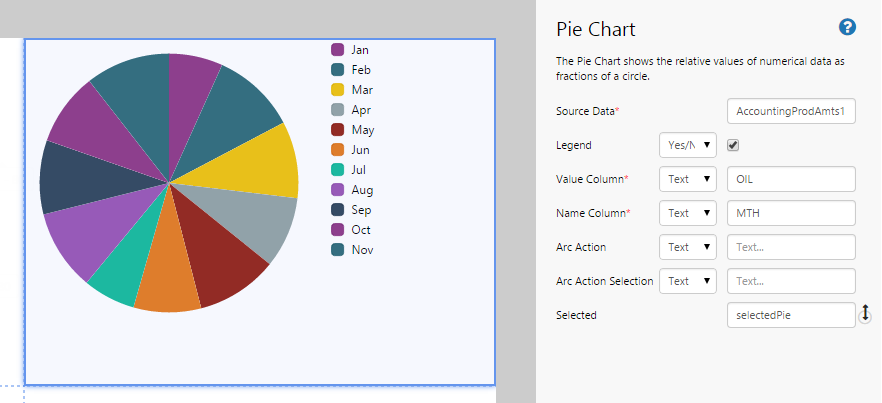Click the Name Column MTH field
882x403 pixels.
(791, 213)
